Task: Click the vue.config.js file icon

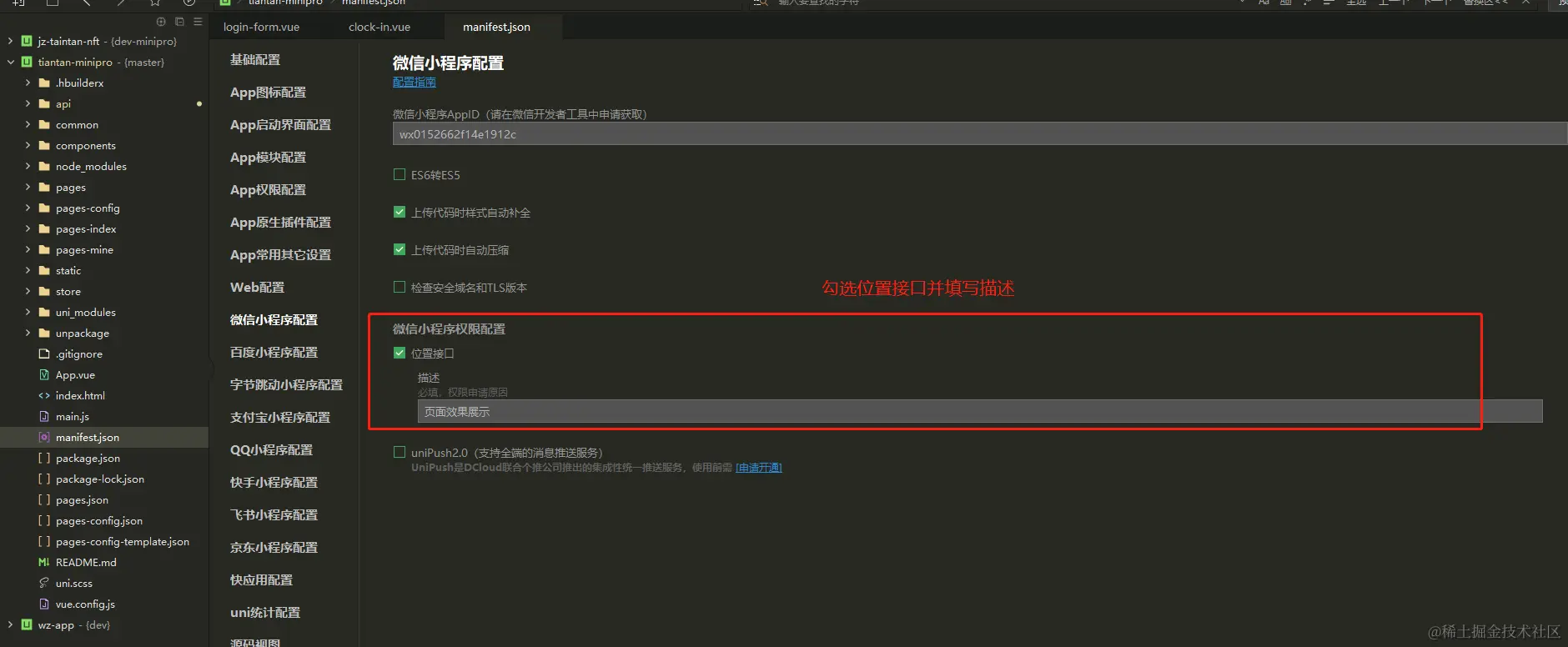Action: [44, 604]
